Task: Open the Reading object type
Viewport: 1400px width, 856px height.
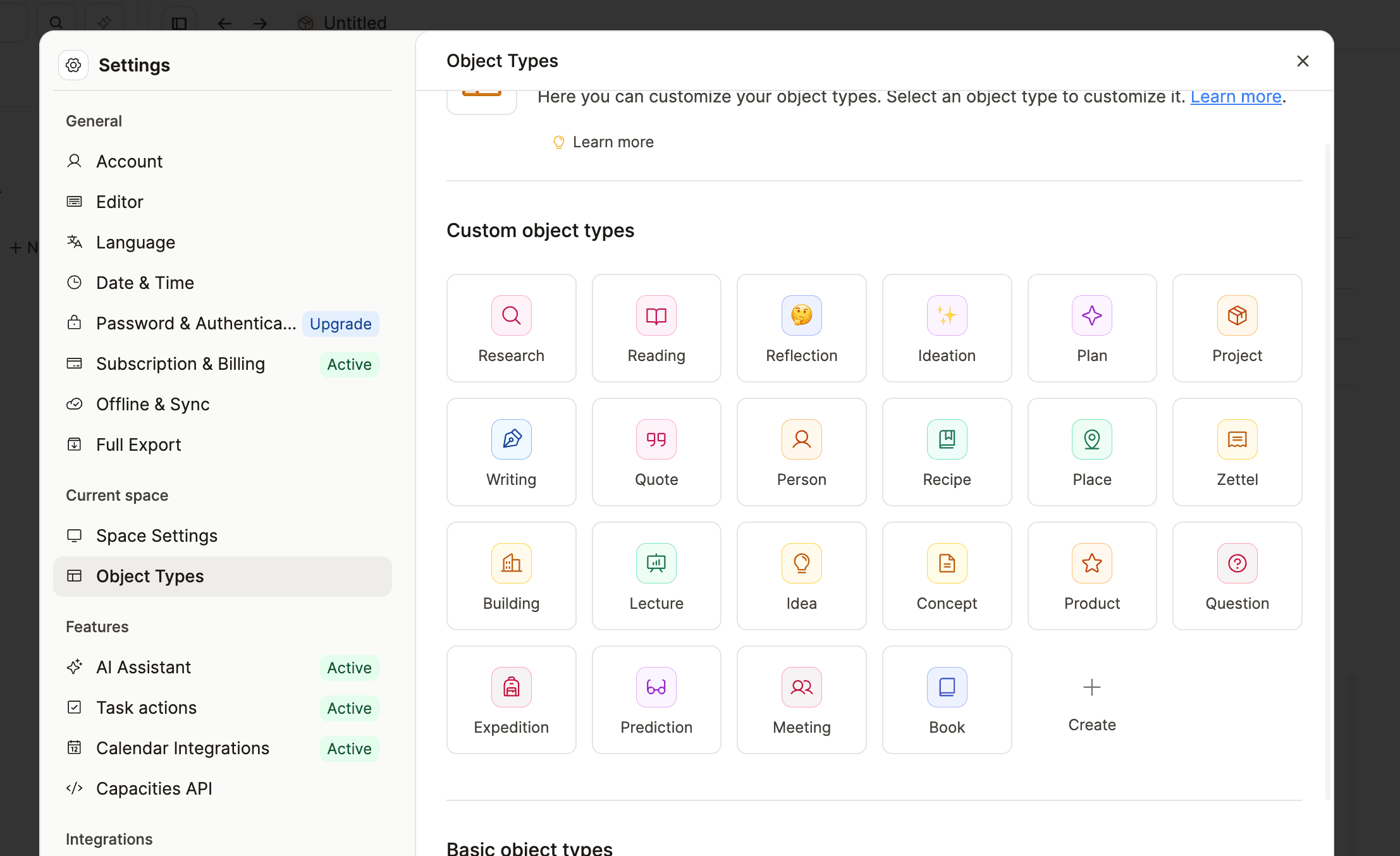Action: [656, 327]
